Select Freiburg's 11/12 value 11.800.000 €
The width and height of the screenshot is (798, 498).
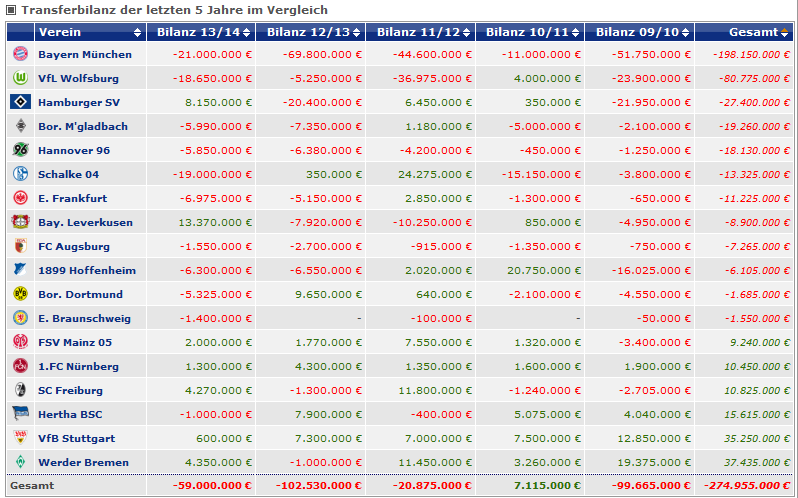[435, 390]
